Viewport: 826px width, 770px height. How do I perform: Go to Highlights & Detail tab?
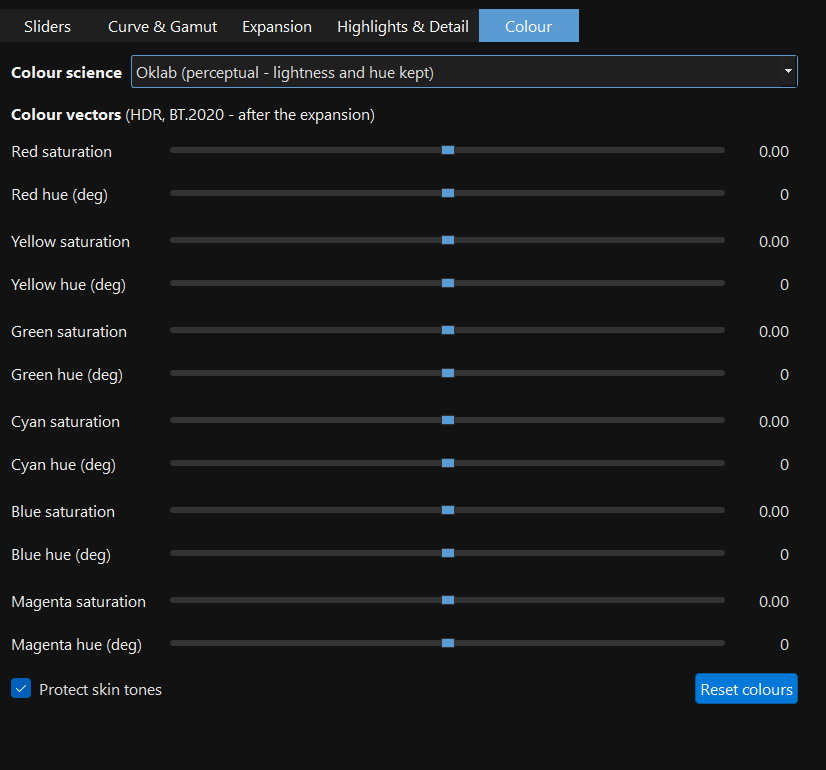pyautogui.click(x=402, y=26)
